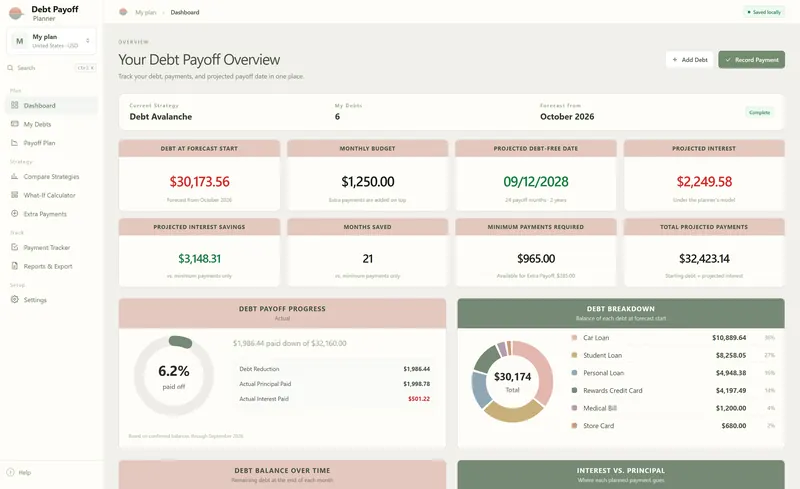Click the Debt Balance Over Time header
The image size is (800, 489).
tap(282, 475)
